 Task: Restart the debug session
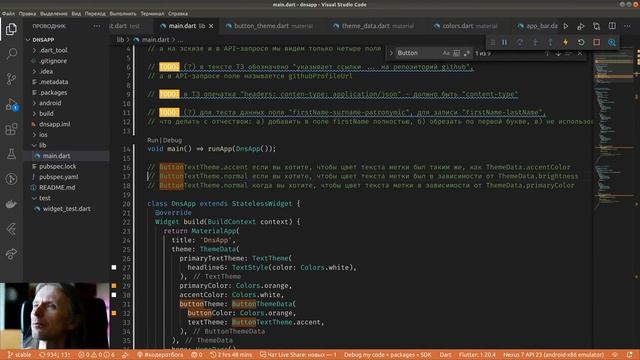pos(581,42)
